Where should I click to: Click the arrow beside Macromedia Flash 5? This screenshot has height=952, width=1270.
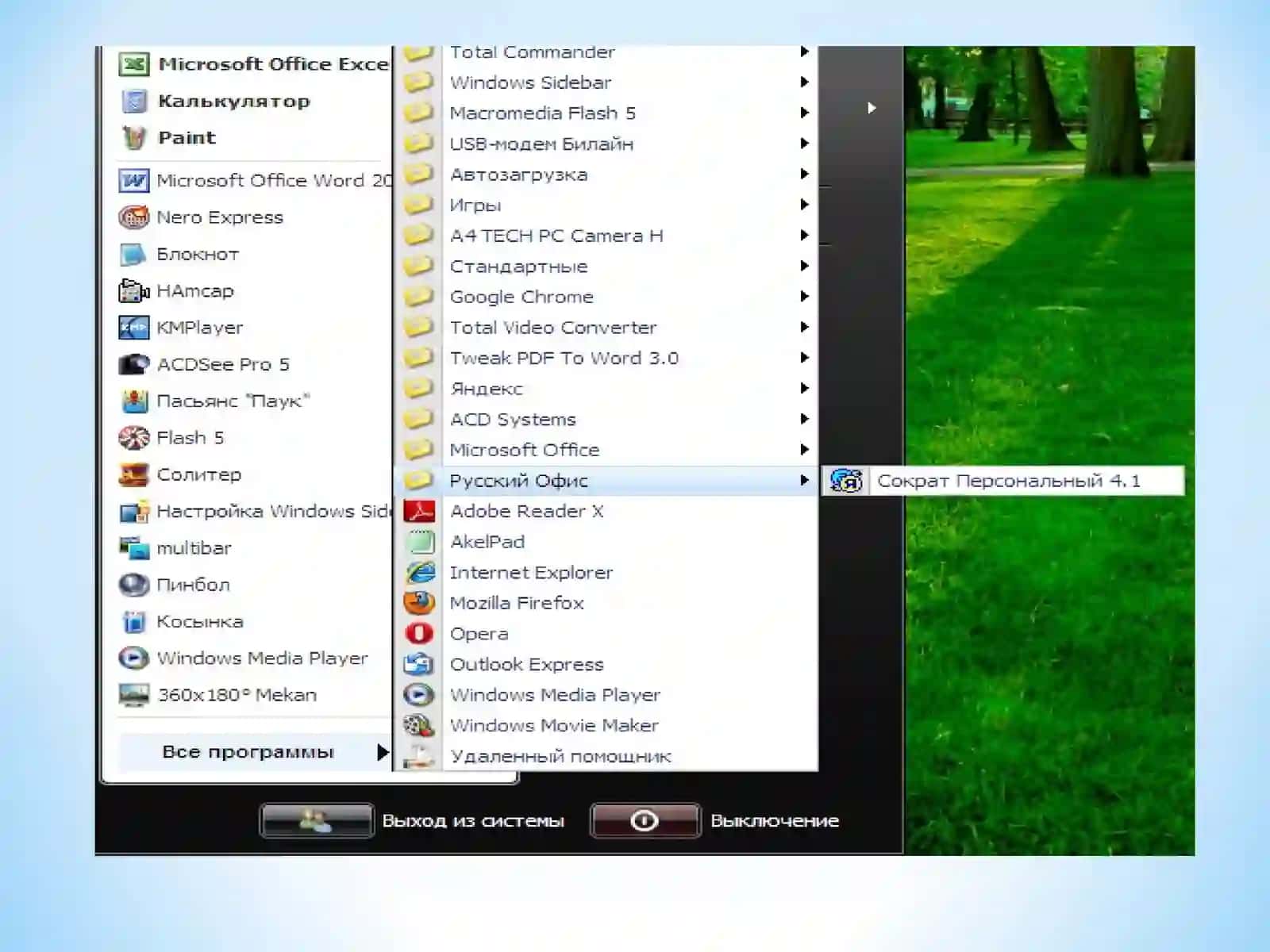(804, 113)
